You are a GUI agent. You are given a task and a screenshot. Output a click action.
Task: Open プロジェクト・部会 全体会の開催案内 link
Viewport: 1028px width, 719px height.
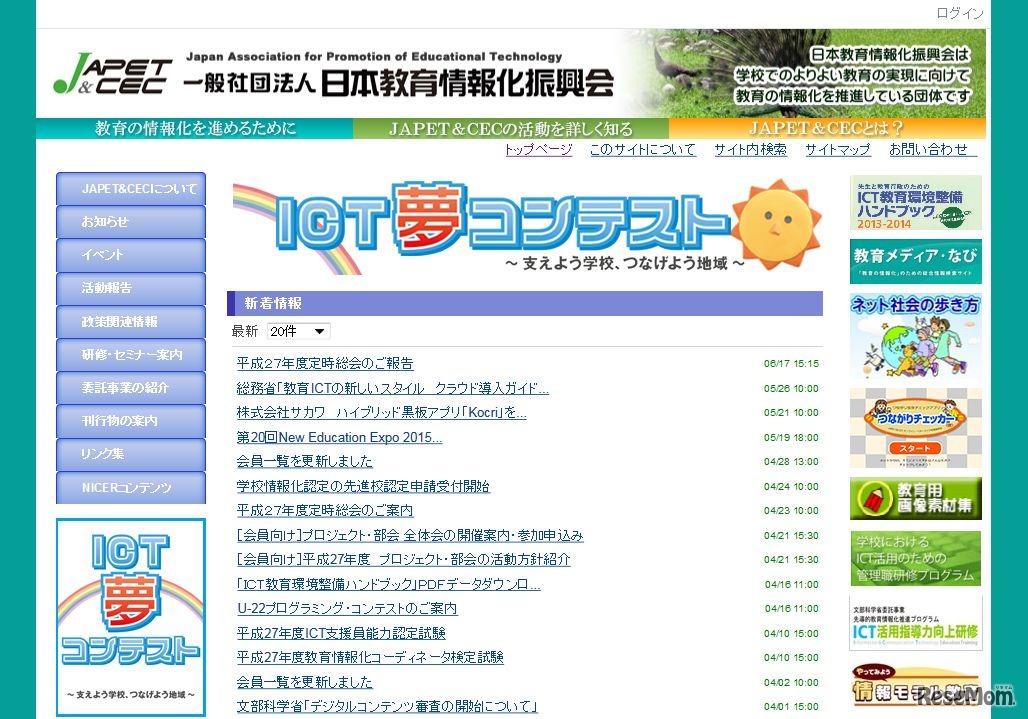(x=410, y=535)
